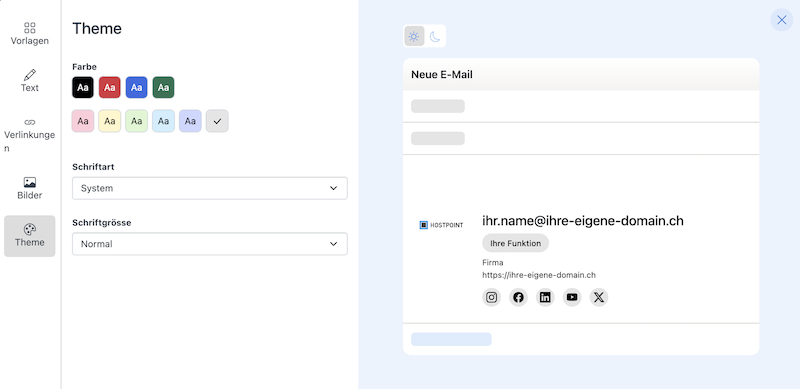Viewport: 800px width, 389px height.
Task: Click the YouTube icon in signature
Action: 572,297
